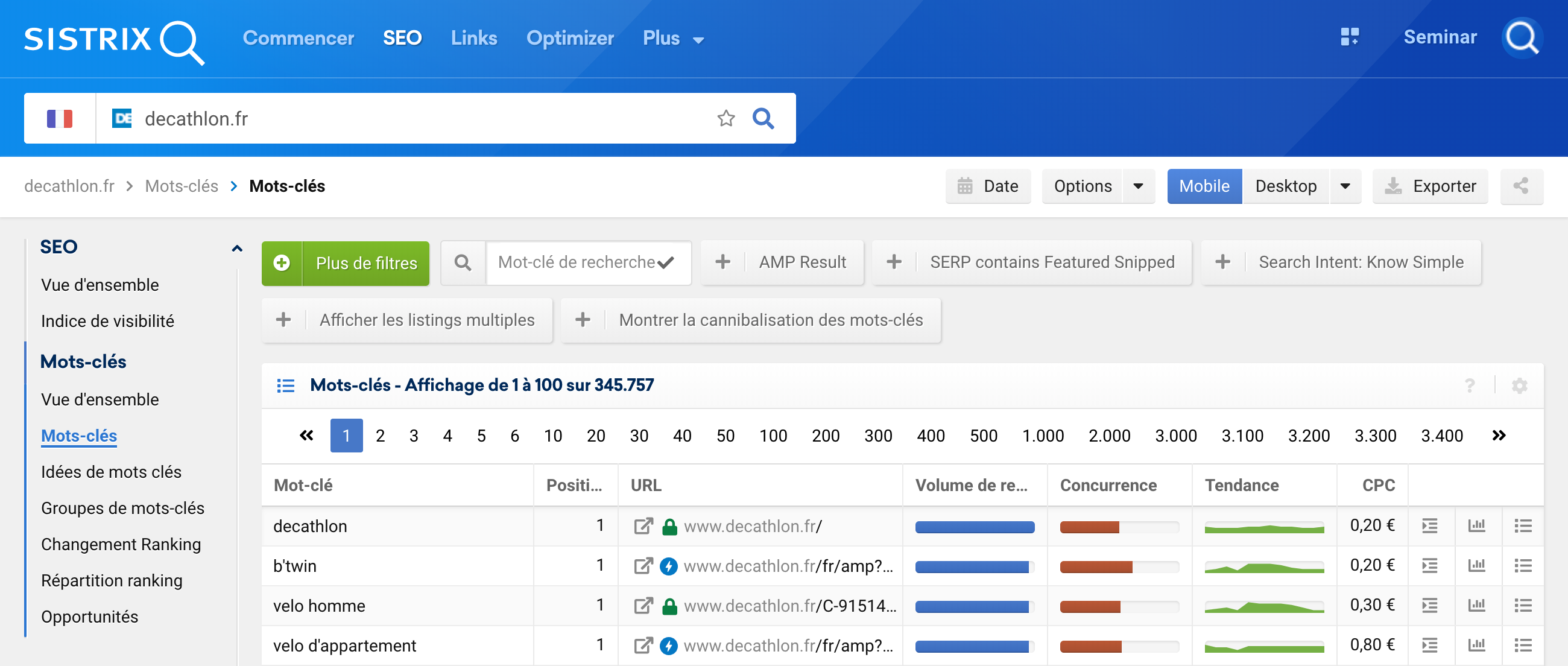Screen dimensions: 1568x666
Task: Click green lock icon in velo homme row
Action: click(x=669, y=606)
